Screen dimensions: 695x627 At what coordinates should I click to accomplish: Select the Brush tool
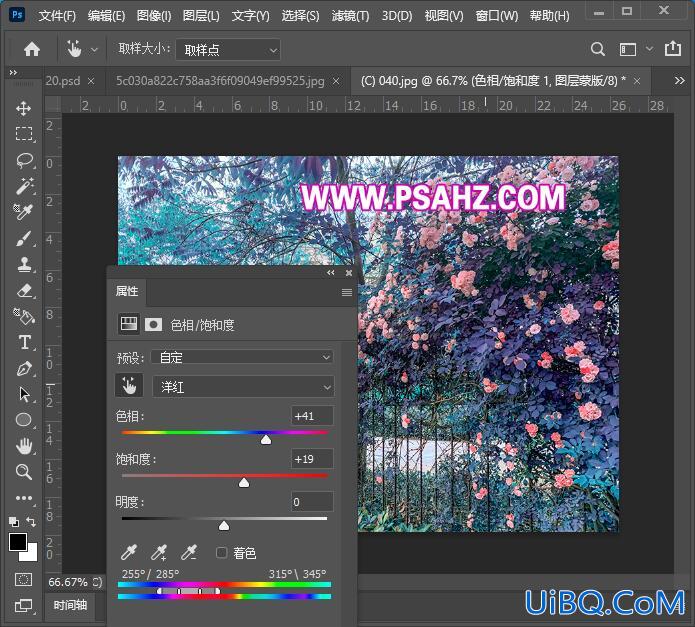pos(23,238)
